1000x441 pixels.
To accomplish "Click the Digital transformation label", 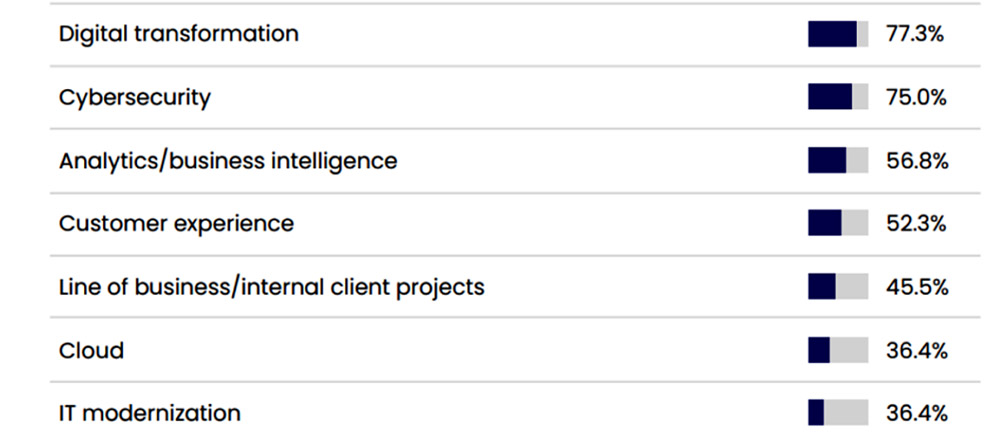I will tap(179, 34).
